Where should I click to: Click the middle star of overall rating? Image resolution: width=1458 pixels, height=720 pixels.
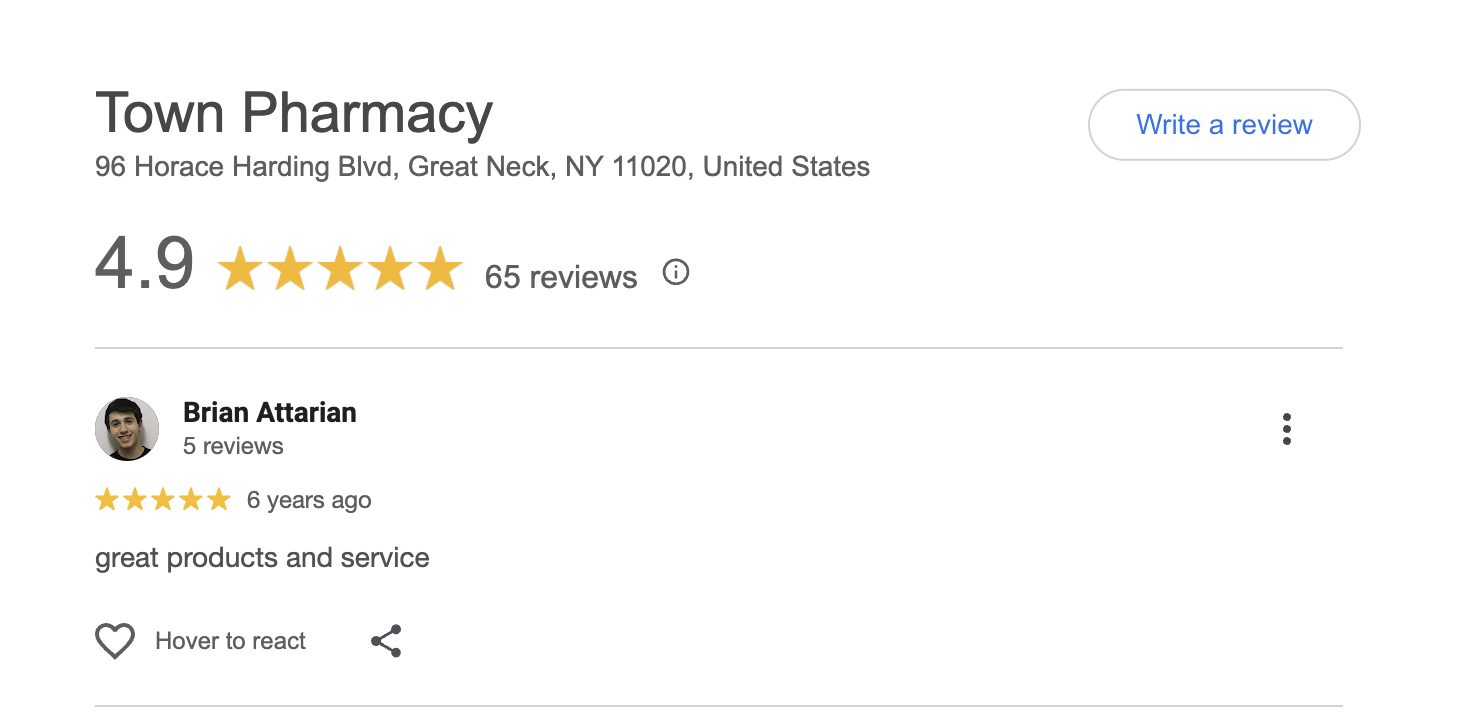coord(340,271)
